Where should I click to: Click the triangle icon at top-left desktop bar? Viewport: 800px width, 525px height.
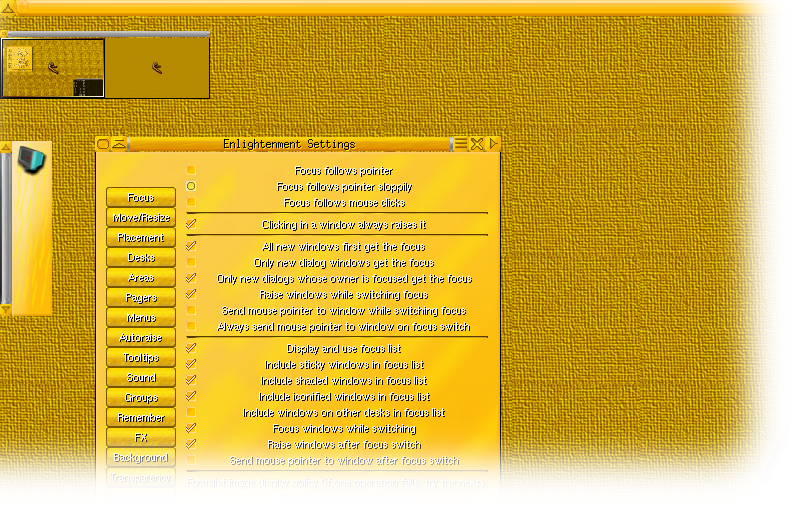coord(8,7)
